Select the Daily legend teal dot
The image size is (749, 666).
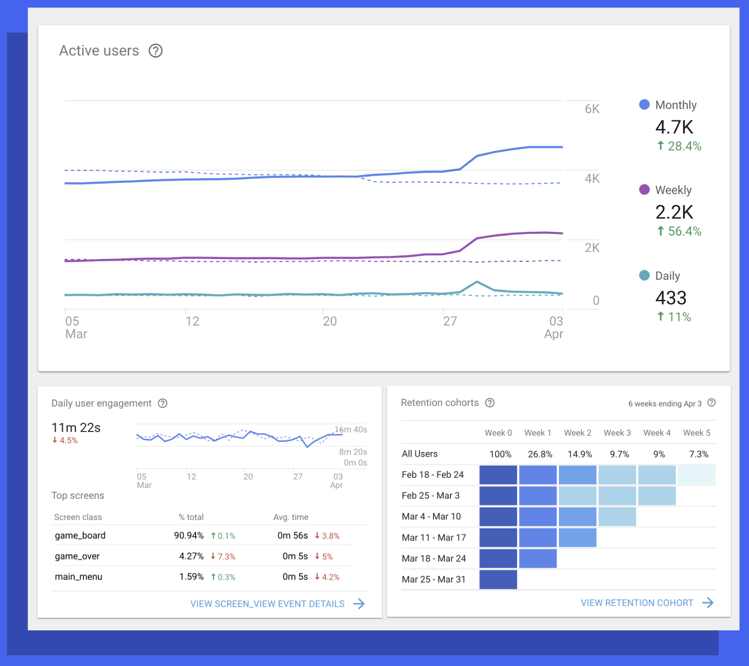[x=644, y=275]
